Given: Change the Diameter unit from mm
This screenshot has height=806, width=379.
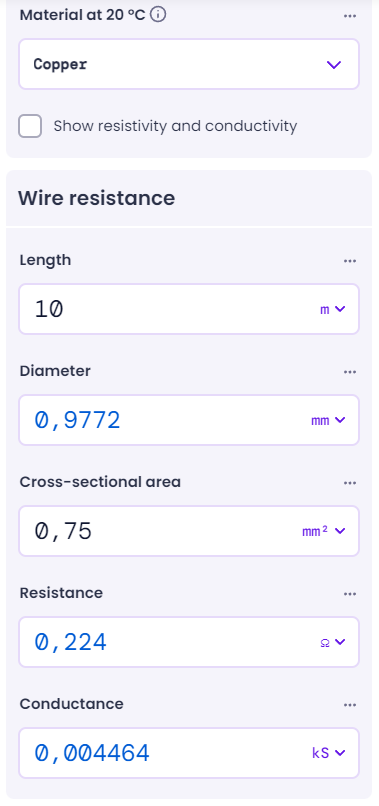Looking at the screenshot, I should pos(328,420).
